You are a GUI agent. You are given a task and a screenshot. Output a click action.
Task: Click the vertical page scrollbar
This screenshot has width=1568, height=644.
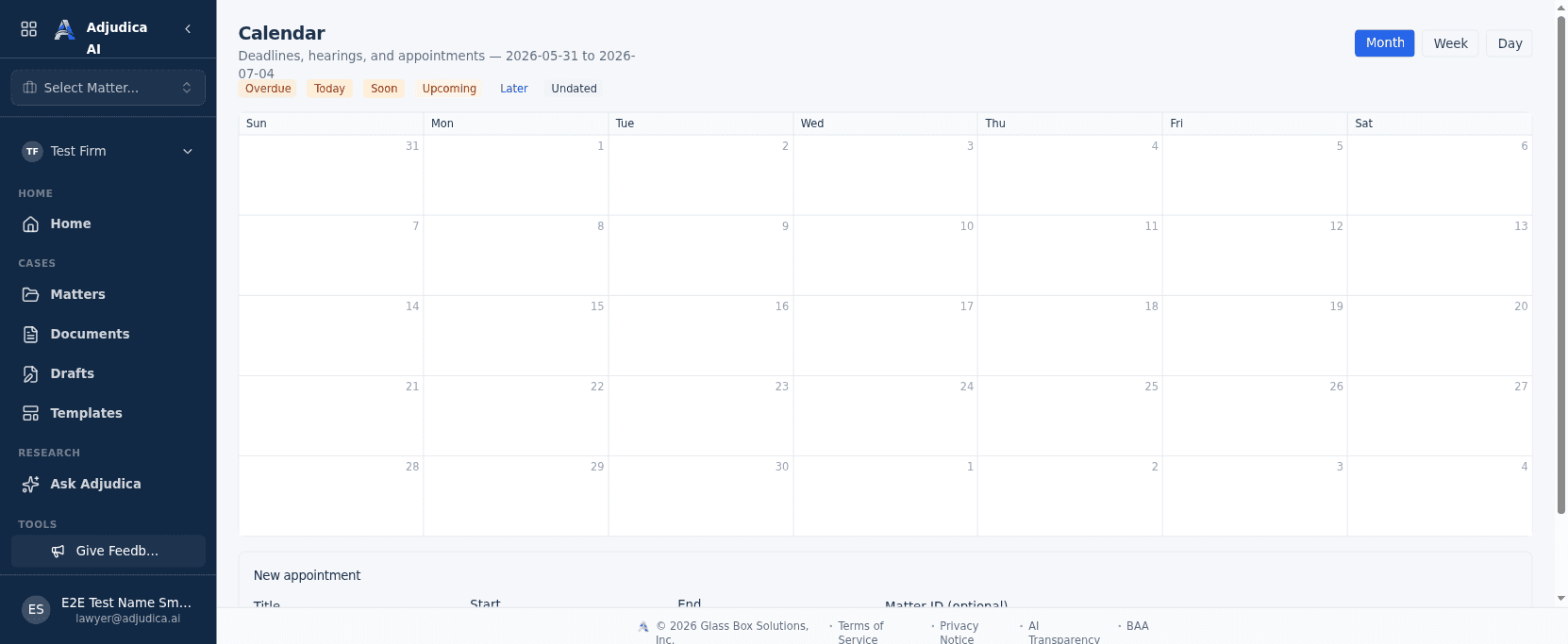coord(1561,264)
